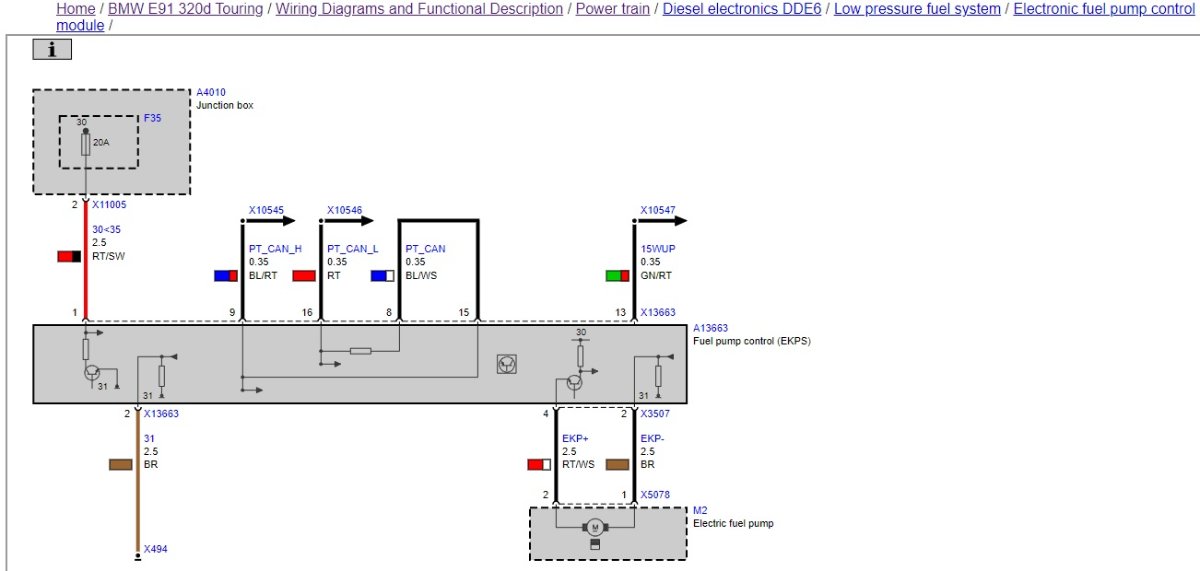Viewport: 1200px width, 571px height.
Task: Click the A13663 fuel pump control label
Action: (711, 328)
